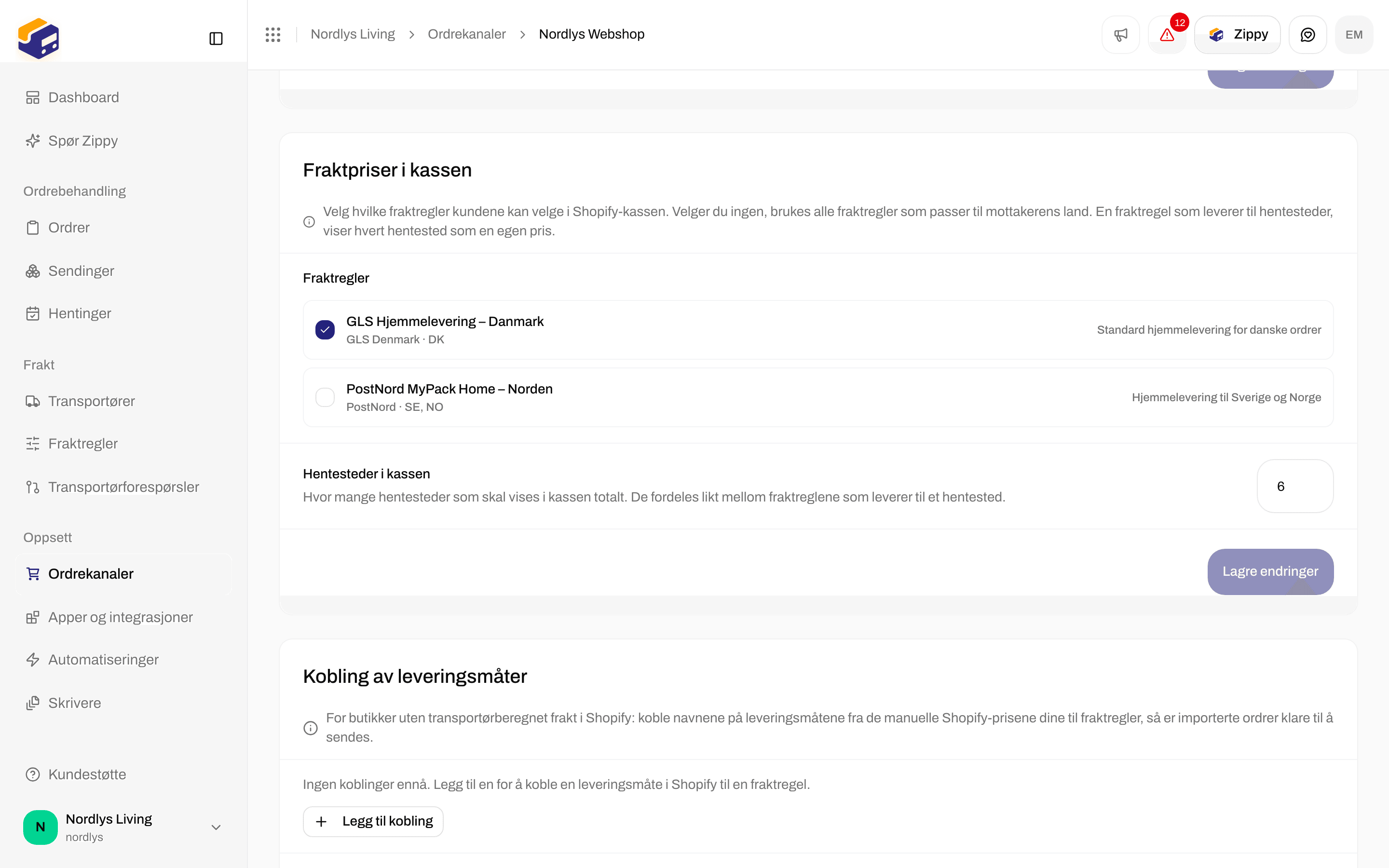Open Sendinger in the sidebar
Image resolution: width=1389 pixels, height=868 pixels.
pos(124,271)
